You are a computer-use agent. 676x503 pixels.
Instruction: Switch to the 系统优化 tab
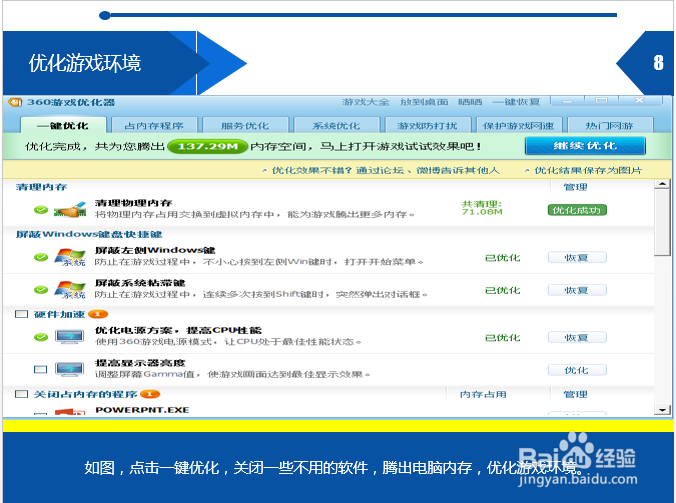(x=336, y=125)
